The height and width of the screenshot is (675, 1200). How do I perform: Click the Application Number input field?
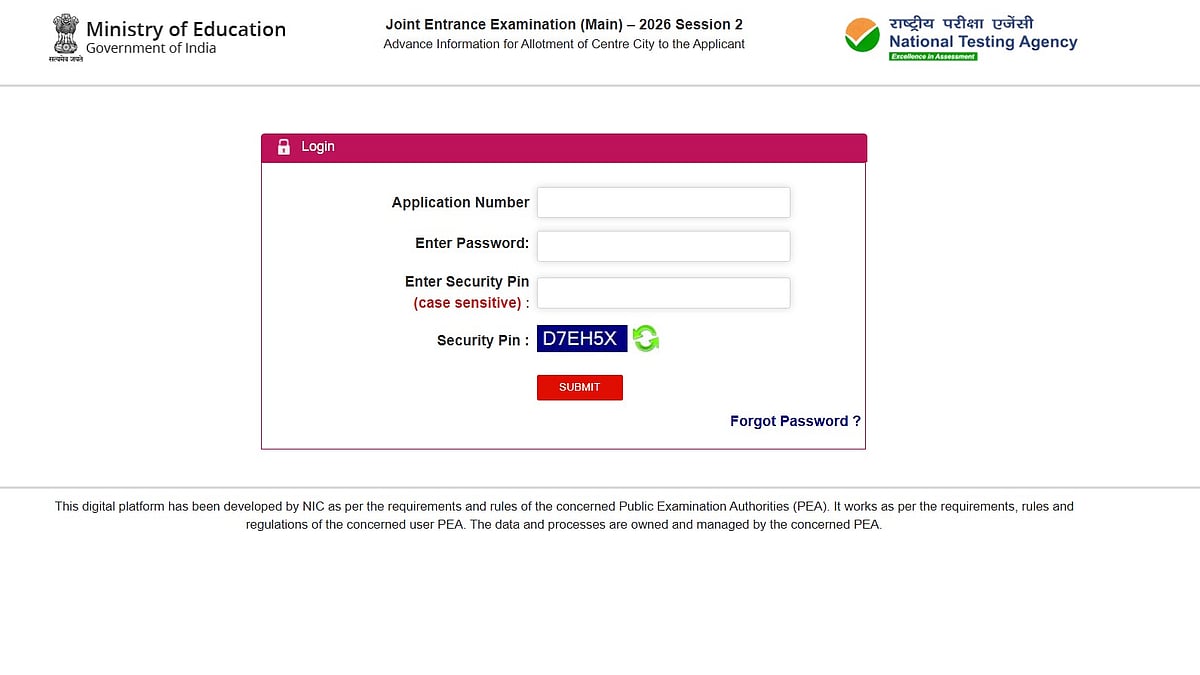point(663,202)
